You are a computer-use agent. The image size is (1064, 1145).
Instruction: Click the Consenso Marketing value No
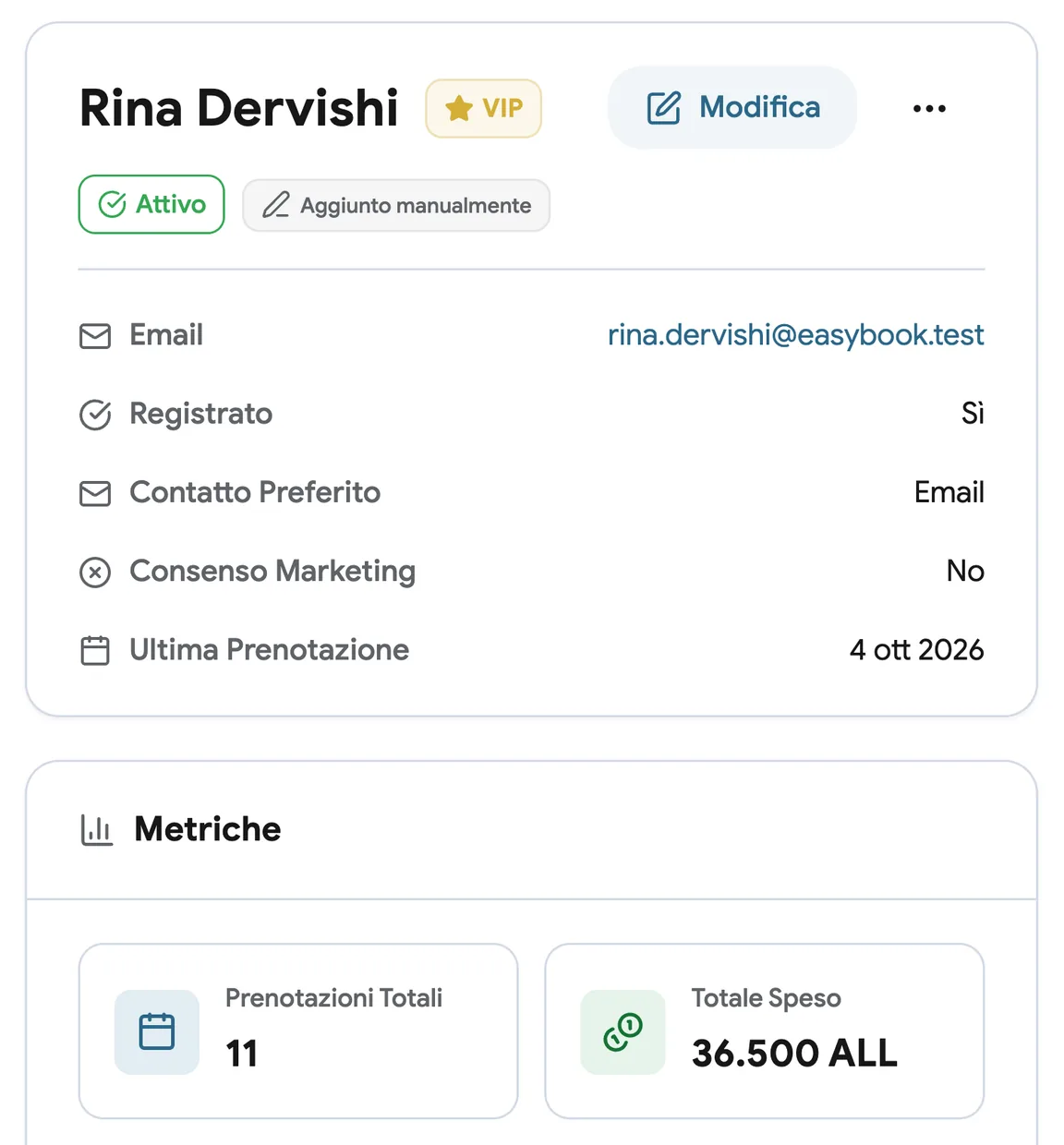[x=966, y=571]
